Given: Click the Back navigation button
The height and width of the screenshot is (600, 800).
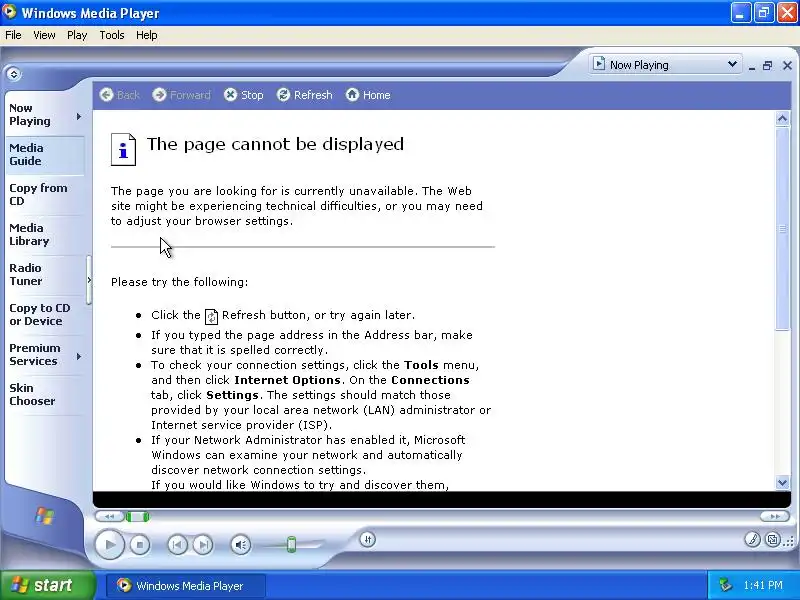Looking at the screenshot, I should (120, 95).
